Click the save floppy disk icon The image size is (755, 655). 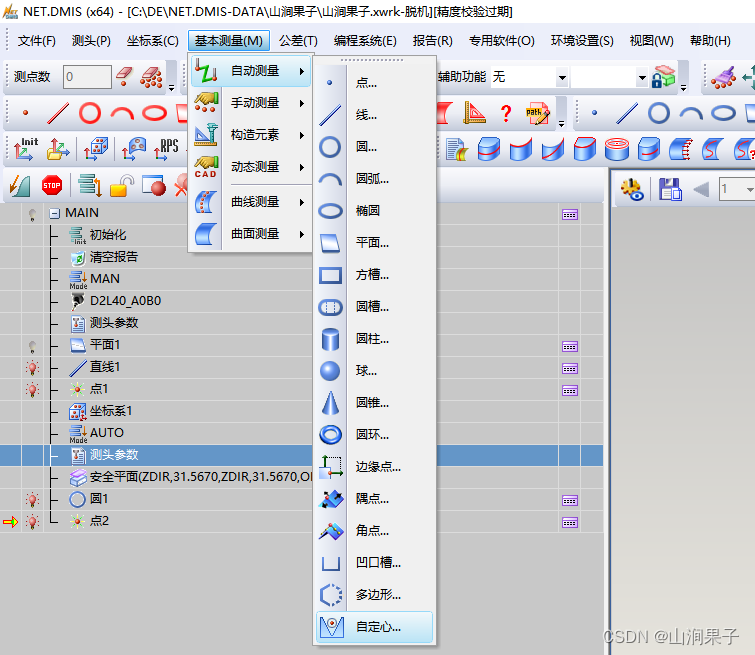pos(670,189)
